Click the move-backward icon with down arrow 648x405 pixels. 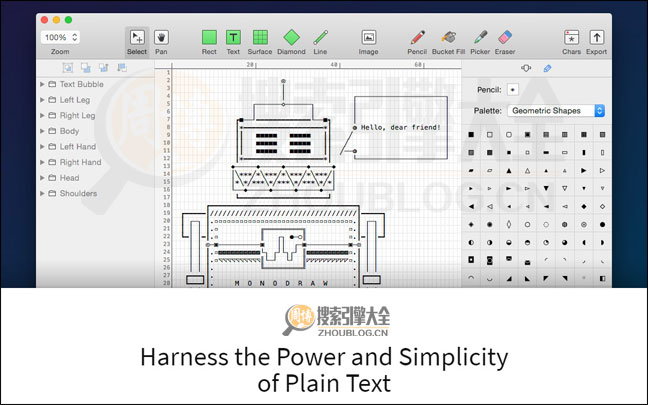[x=122, y=68]
